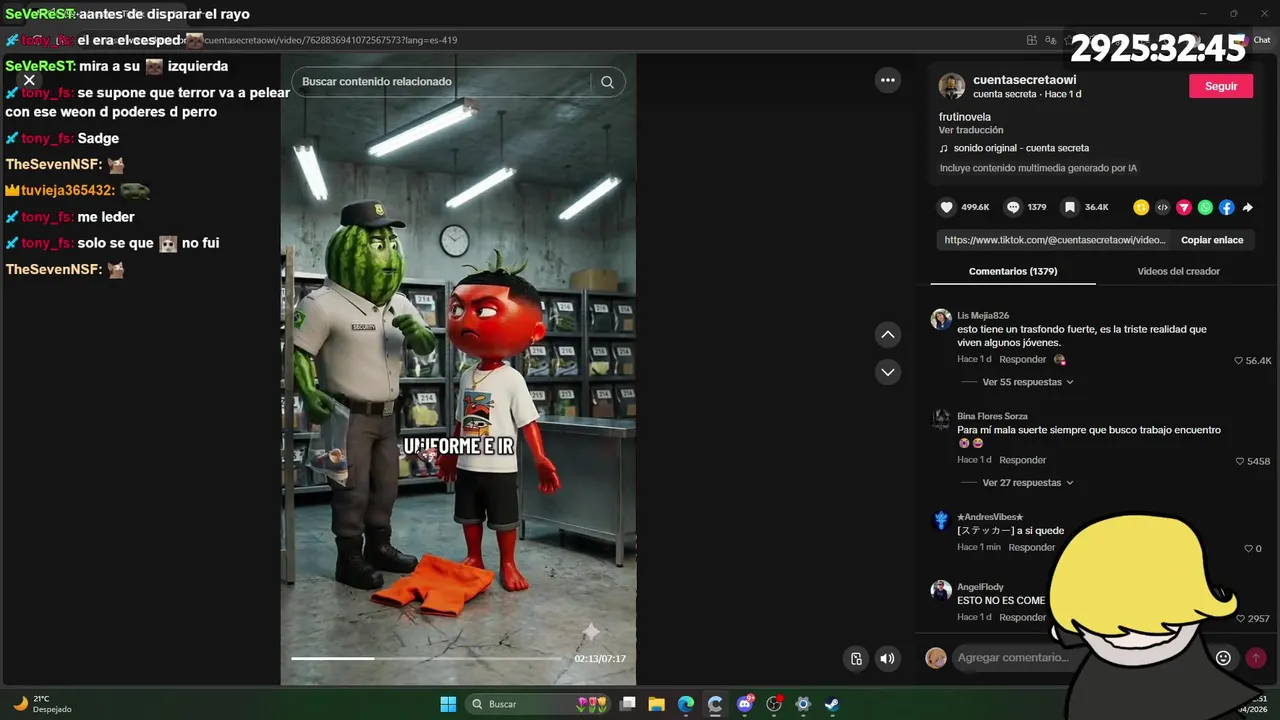Follow the creator with Seguir button
This screenshot has height=720, width=1280.
[1221, 86]
